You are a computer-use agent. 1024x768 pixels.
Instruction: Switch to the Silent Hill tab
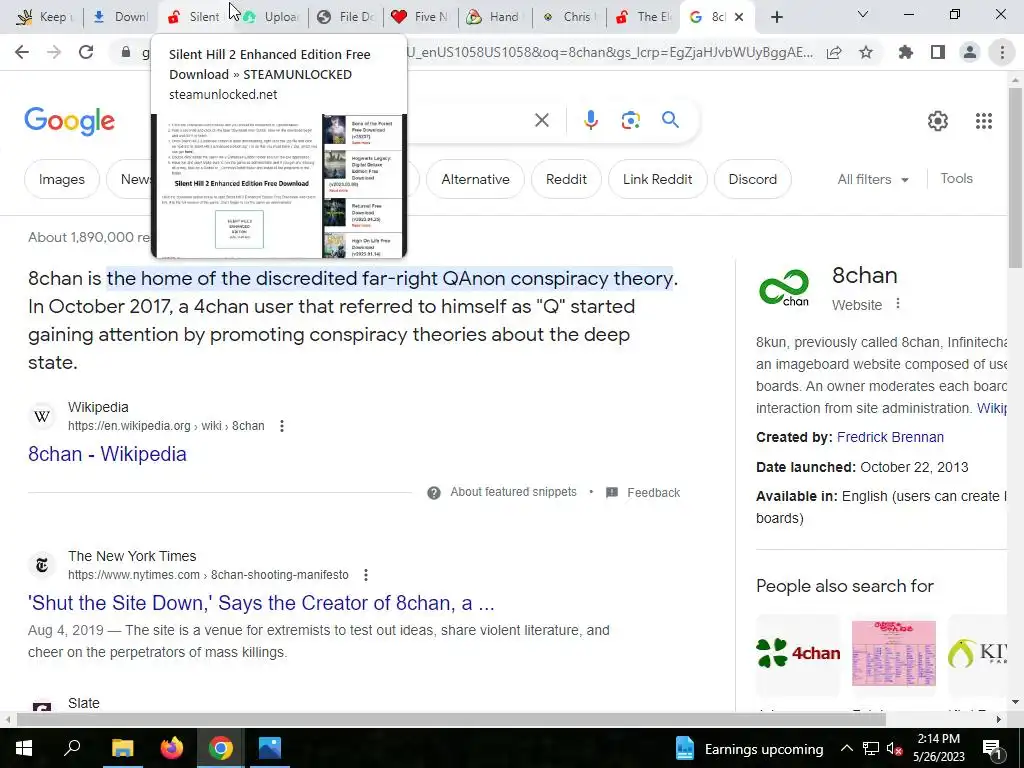pos(194,17)
